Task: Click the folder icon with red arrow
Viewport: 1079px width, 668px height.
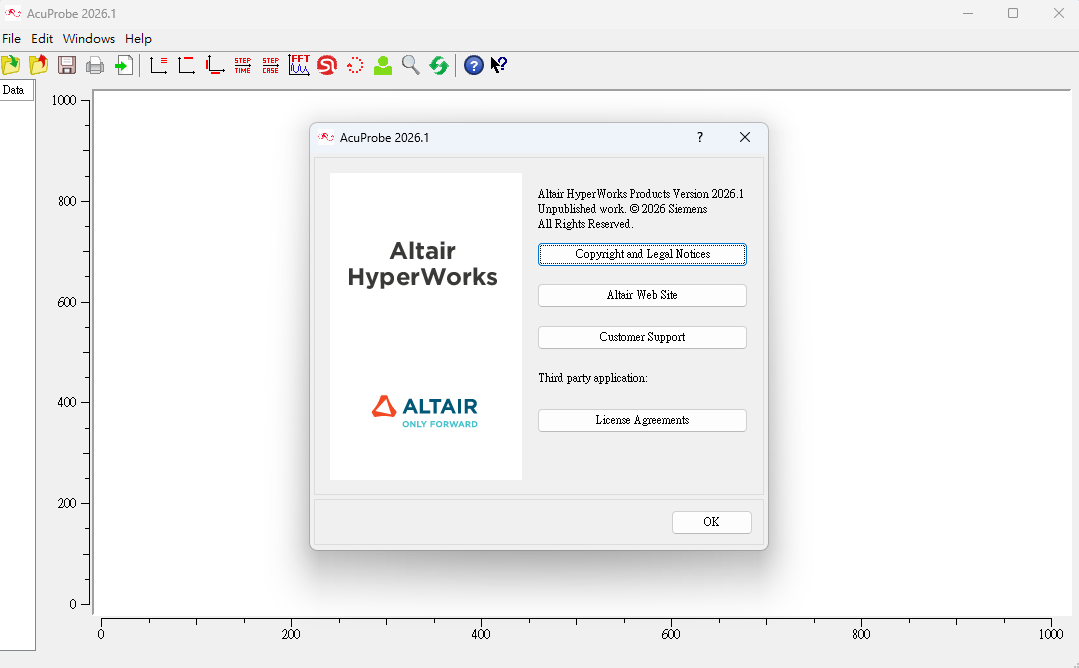Action: [39, 65]
